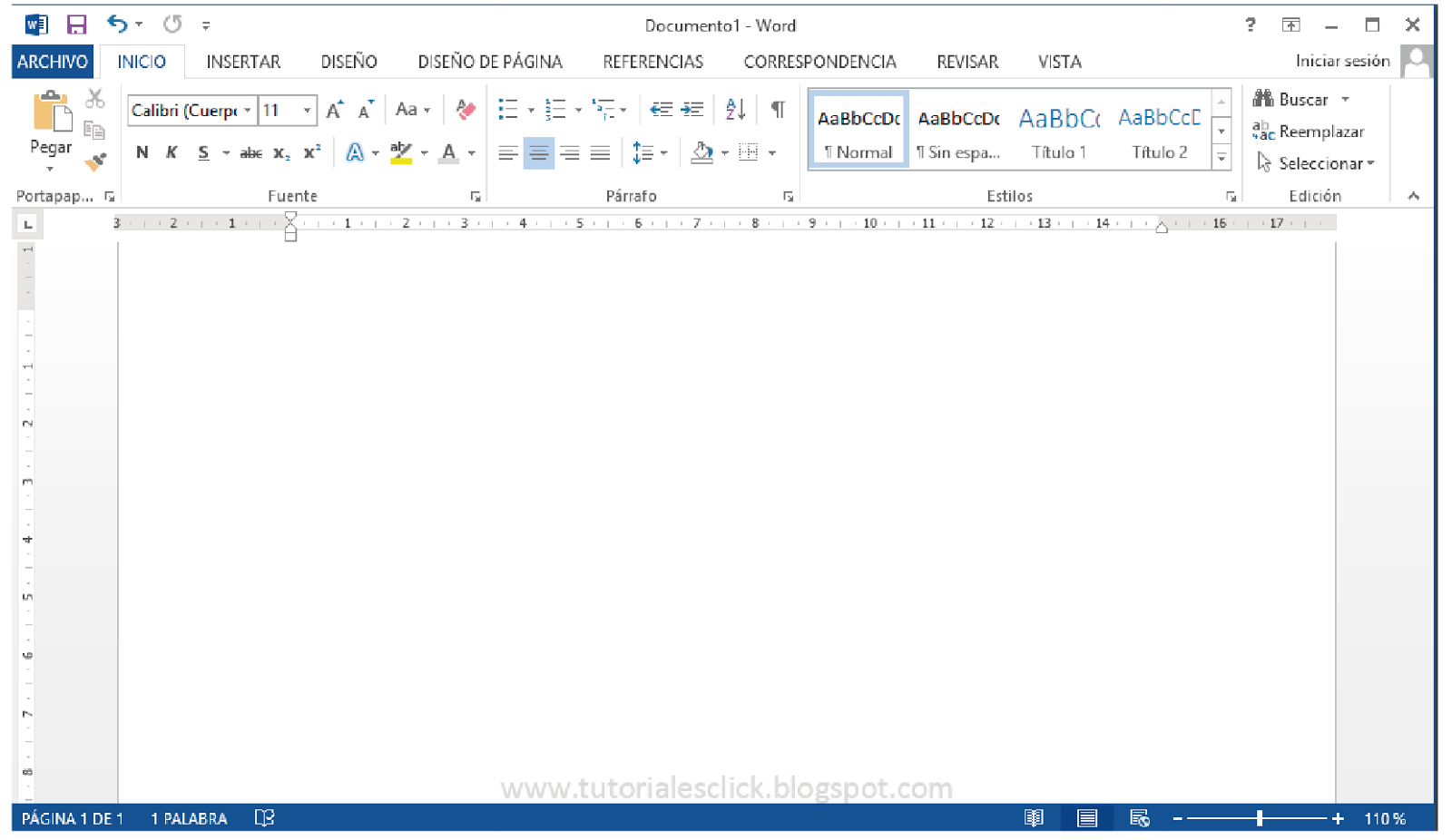Click the Cortar (Cut) scissors icon
Screen dimensions: 1452x840
coord(94,98)
